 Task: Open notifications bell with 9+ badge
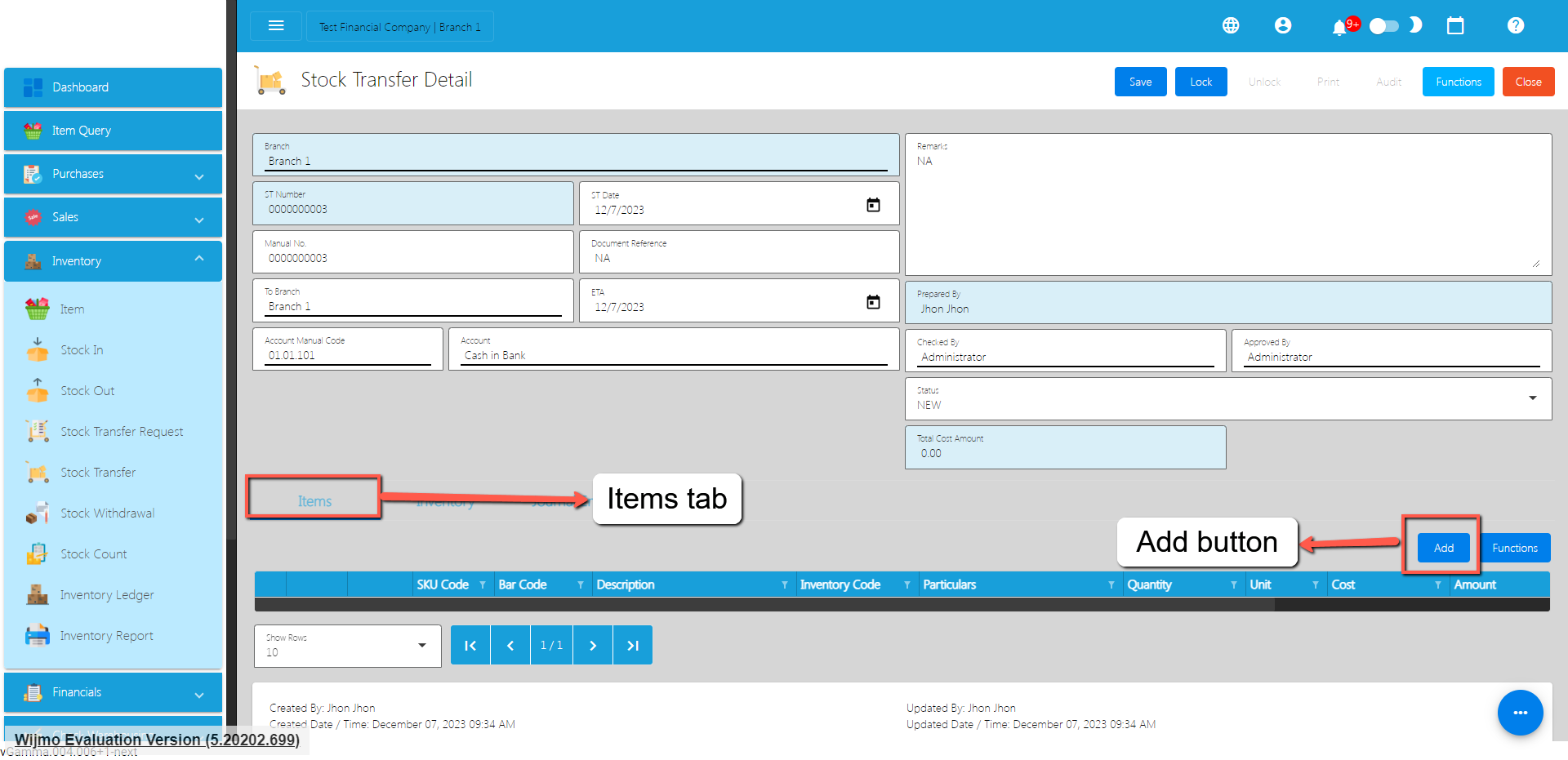pos(1339,28)
